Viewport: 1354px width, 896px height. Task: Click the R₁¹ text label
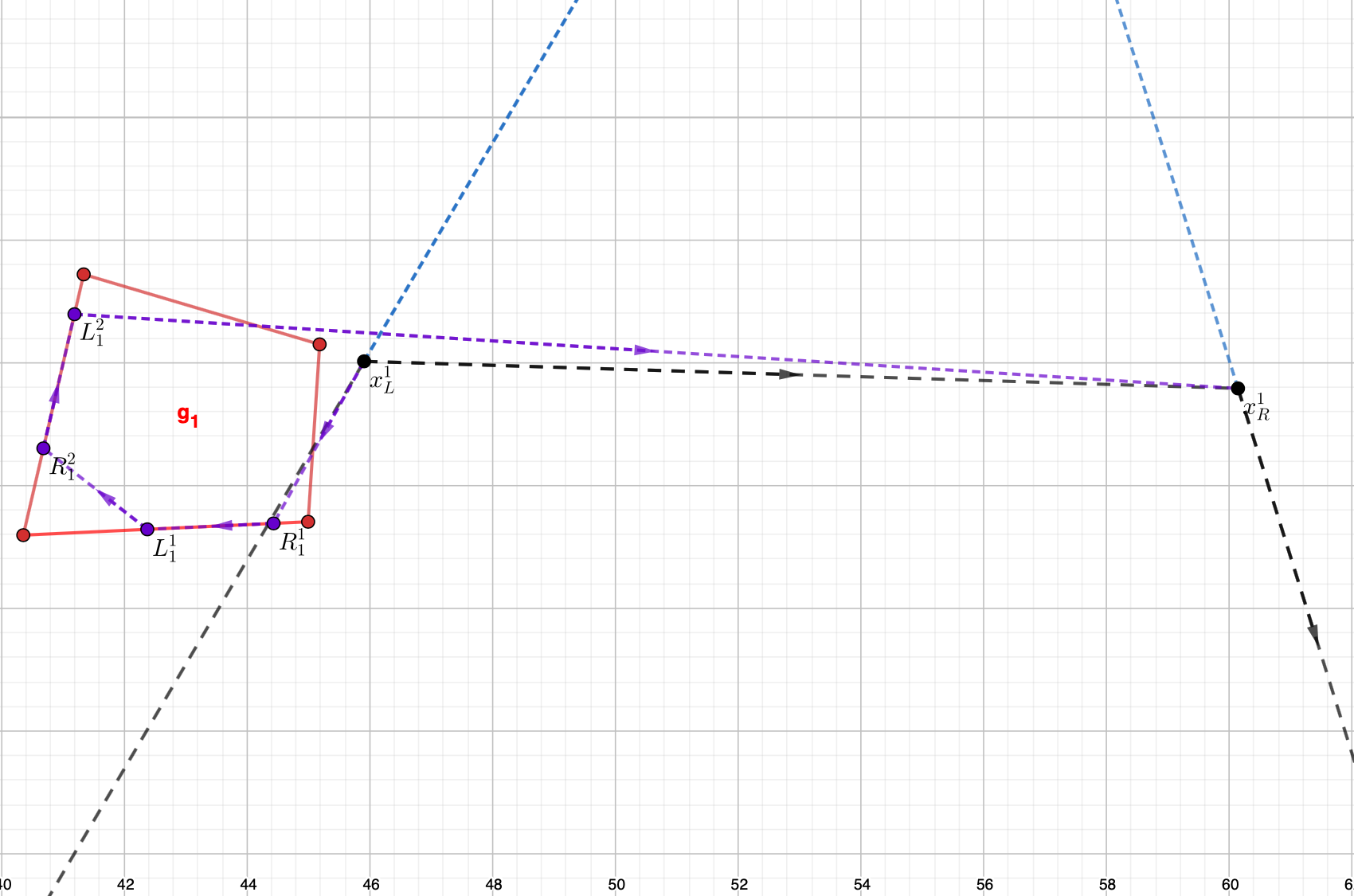pyautogui.click(x=292, y=542)
